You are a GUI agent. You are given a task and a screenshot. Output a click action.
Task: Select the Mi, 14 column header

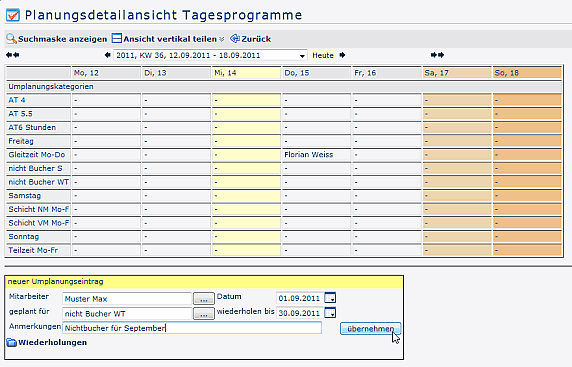(x=246, y=73)
